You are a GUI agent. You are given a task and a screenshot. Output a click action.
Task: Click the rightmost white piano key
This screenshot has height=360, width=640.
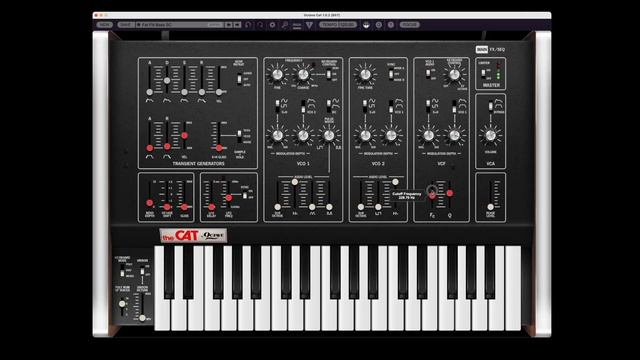513,288
